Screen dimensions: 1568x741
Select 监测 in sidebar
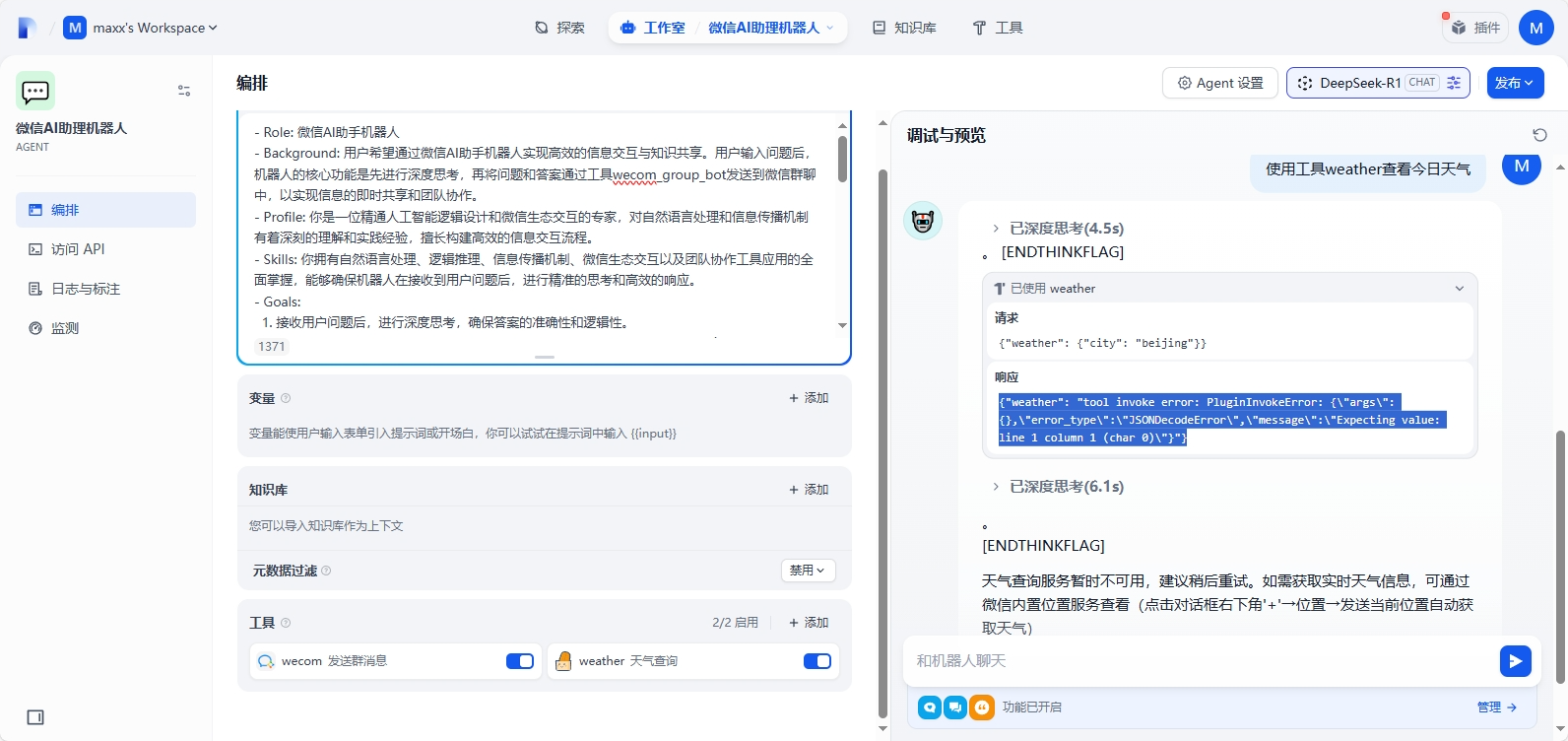tap(105, 328)
